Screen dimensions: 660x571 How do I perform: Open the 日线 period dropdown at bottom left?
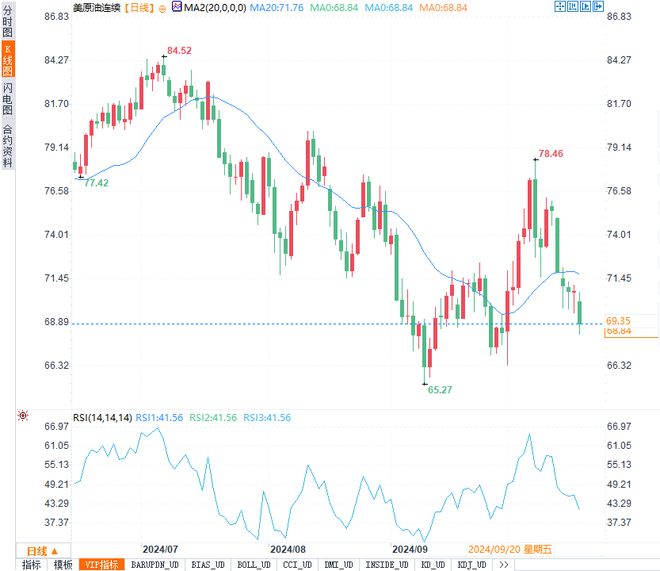[43, 551]
